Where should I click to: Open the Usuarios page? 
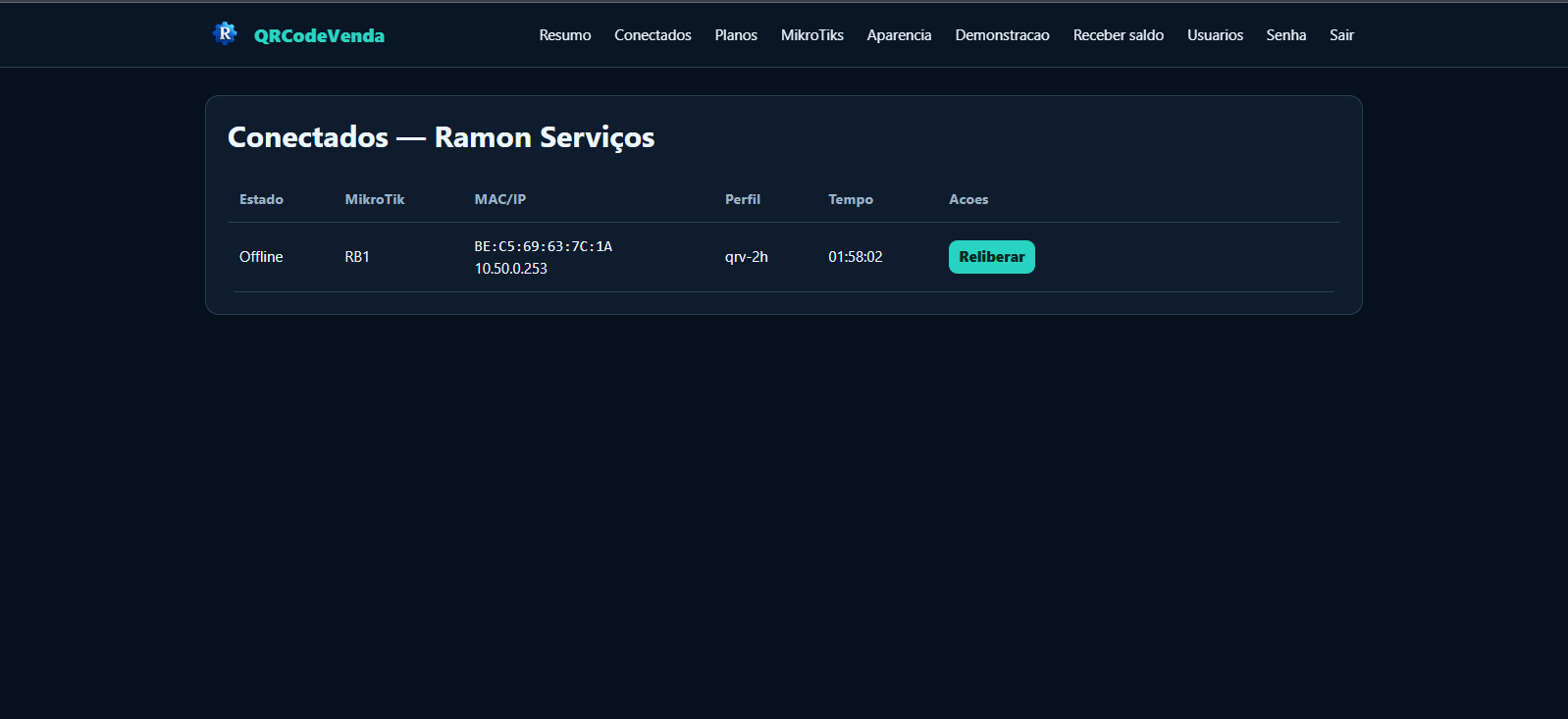pos(1215,35)
